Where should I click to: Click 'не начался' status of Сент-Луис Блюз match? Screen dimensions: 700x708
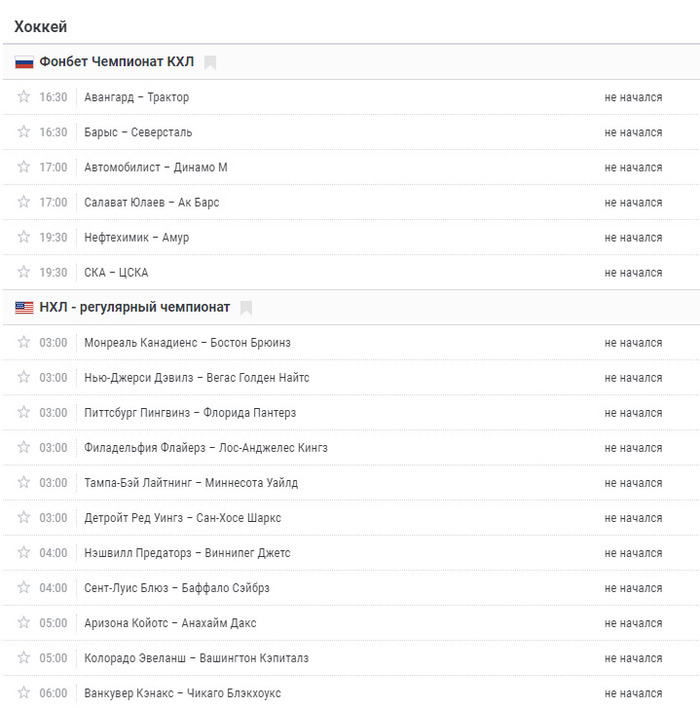(633, 588)
